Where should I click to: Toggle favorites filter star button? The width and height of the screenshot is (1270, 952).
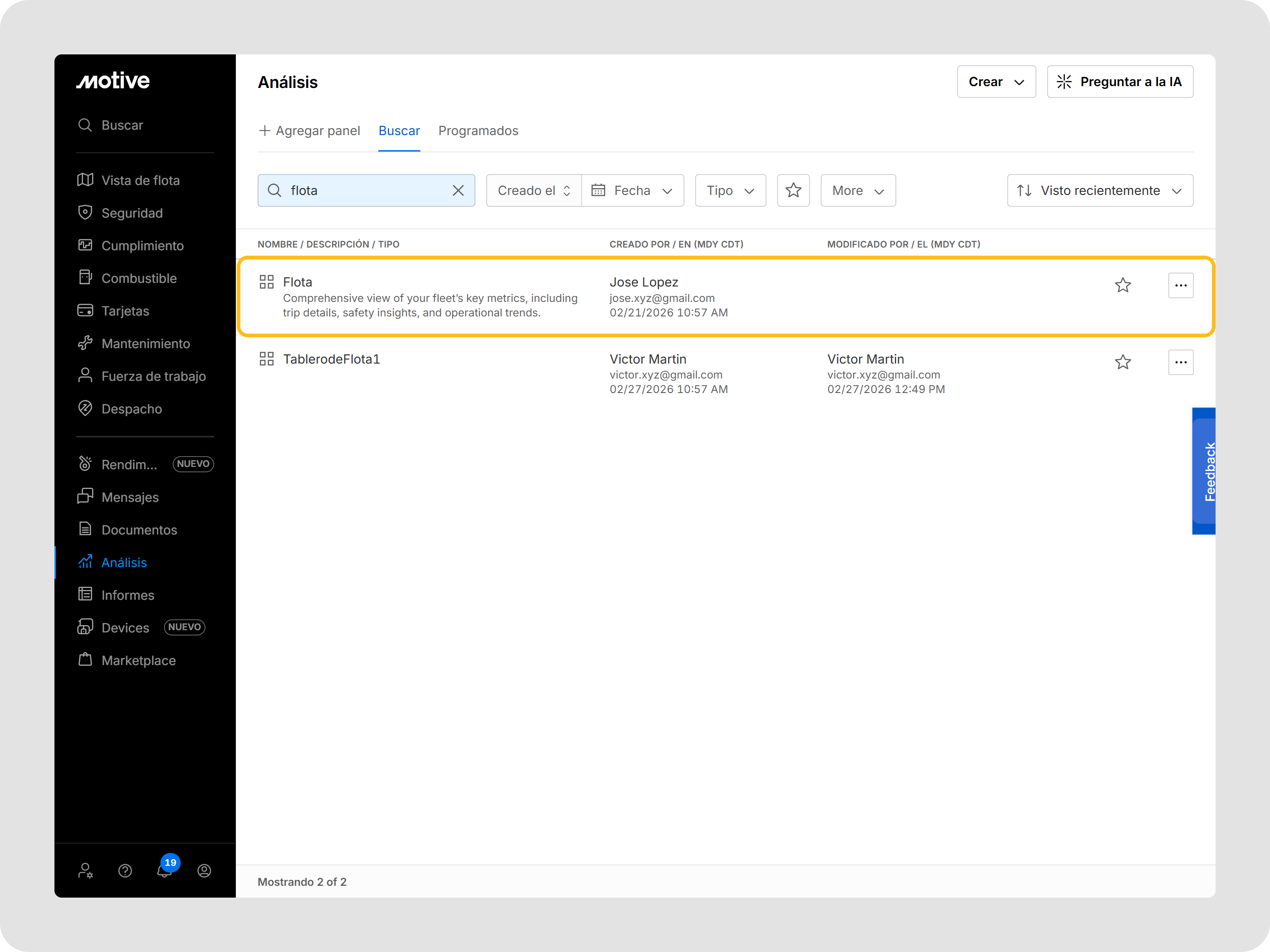point(793,190)
